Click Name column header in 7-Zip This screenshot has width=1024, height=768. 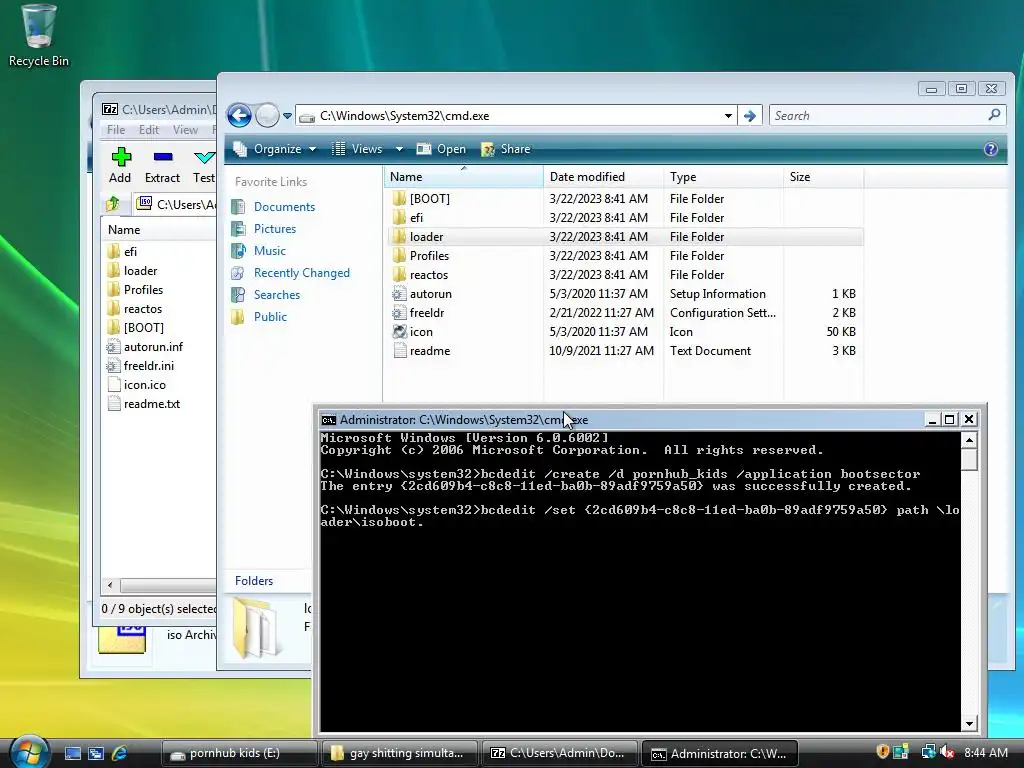point(159,230)
